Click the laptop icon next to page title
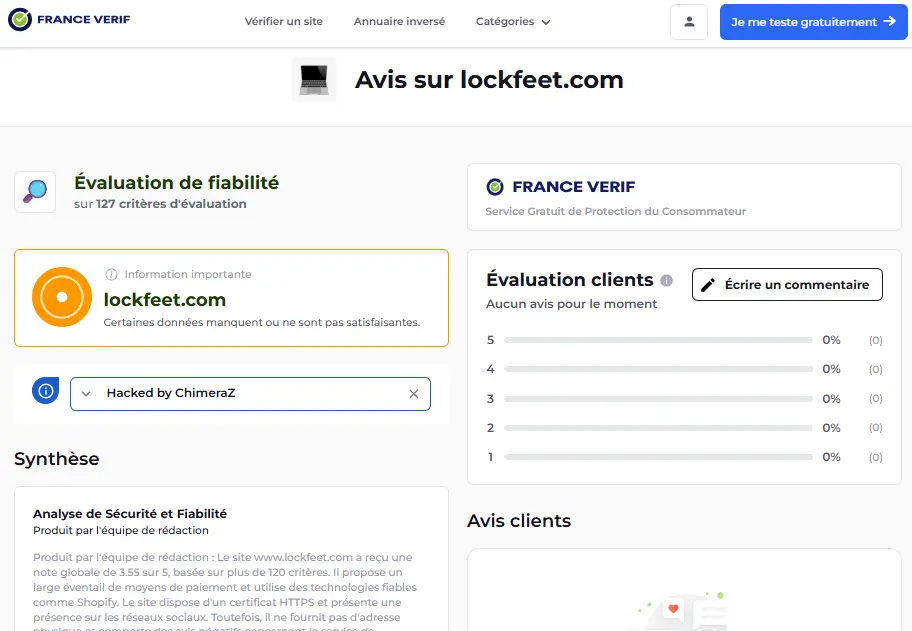 click(x=313, y=79)
